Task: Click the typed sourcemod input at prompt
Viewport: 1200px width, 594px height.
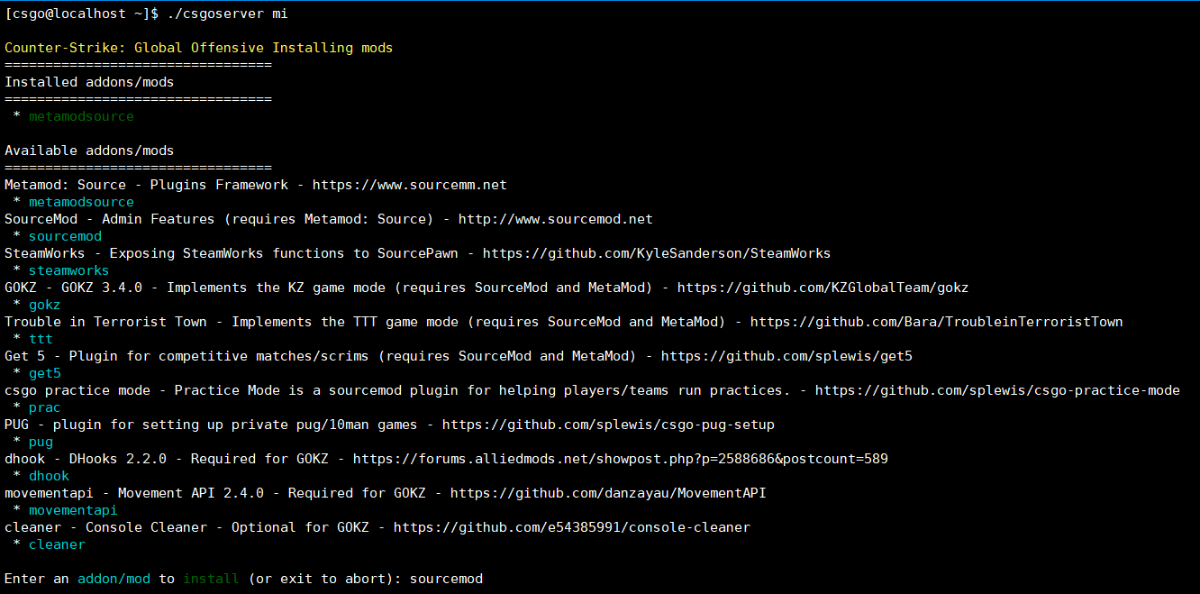Action: (446, 578)
